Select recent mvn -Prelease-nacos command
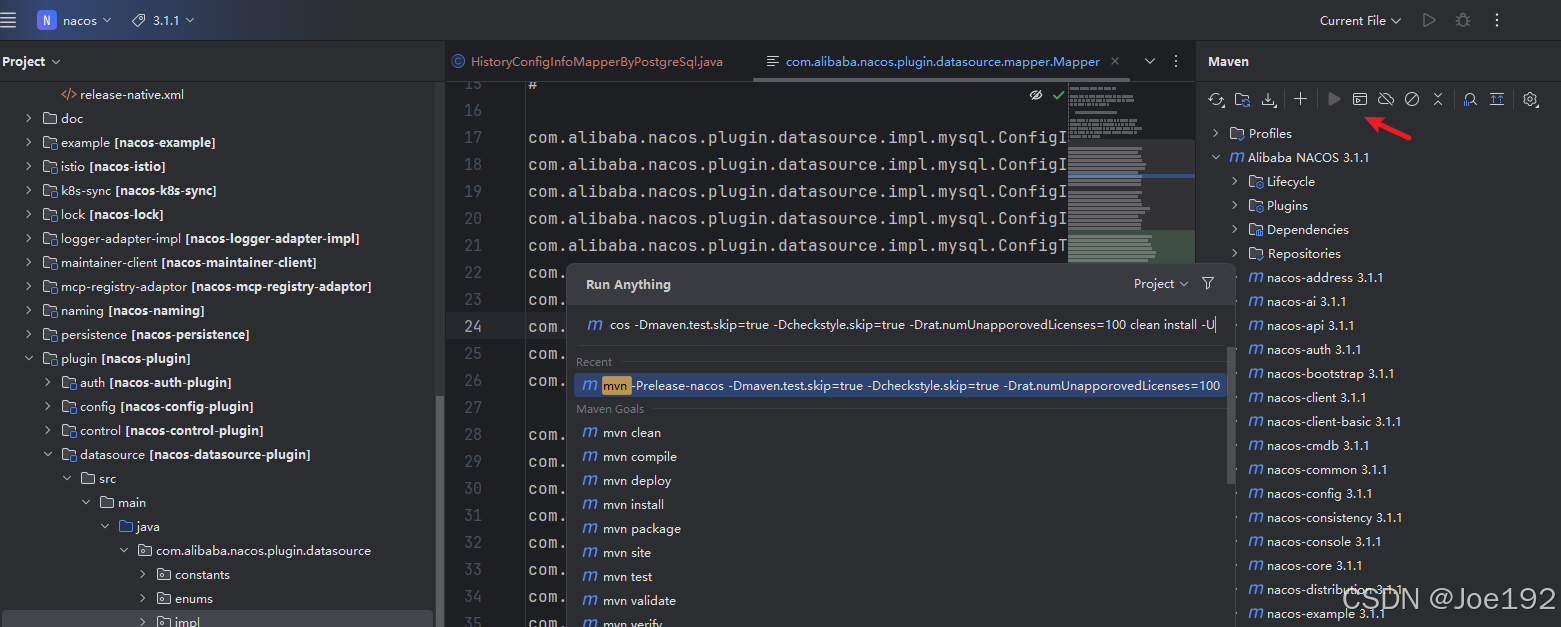The width and height of the screenshot is (1561, 627). pos(899,385)
